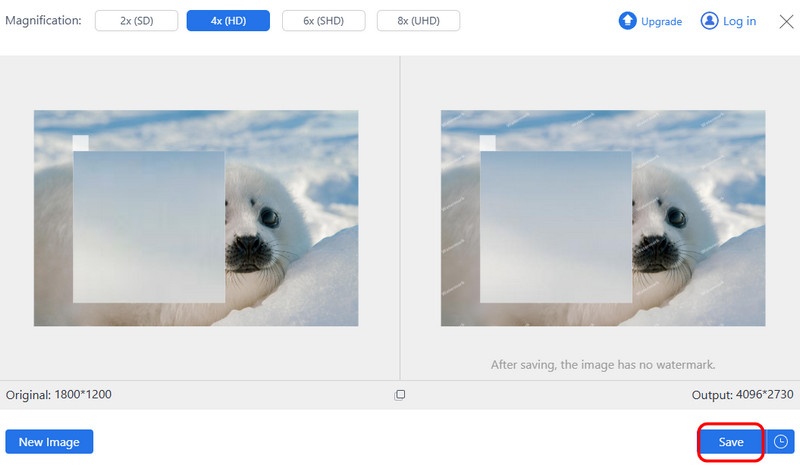Click the Log in user avatar icon
800x469 pixels.
[710, 21]
